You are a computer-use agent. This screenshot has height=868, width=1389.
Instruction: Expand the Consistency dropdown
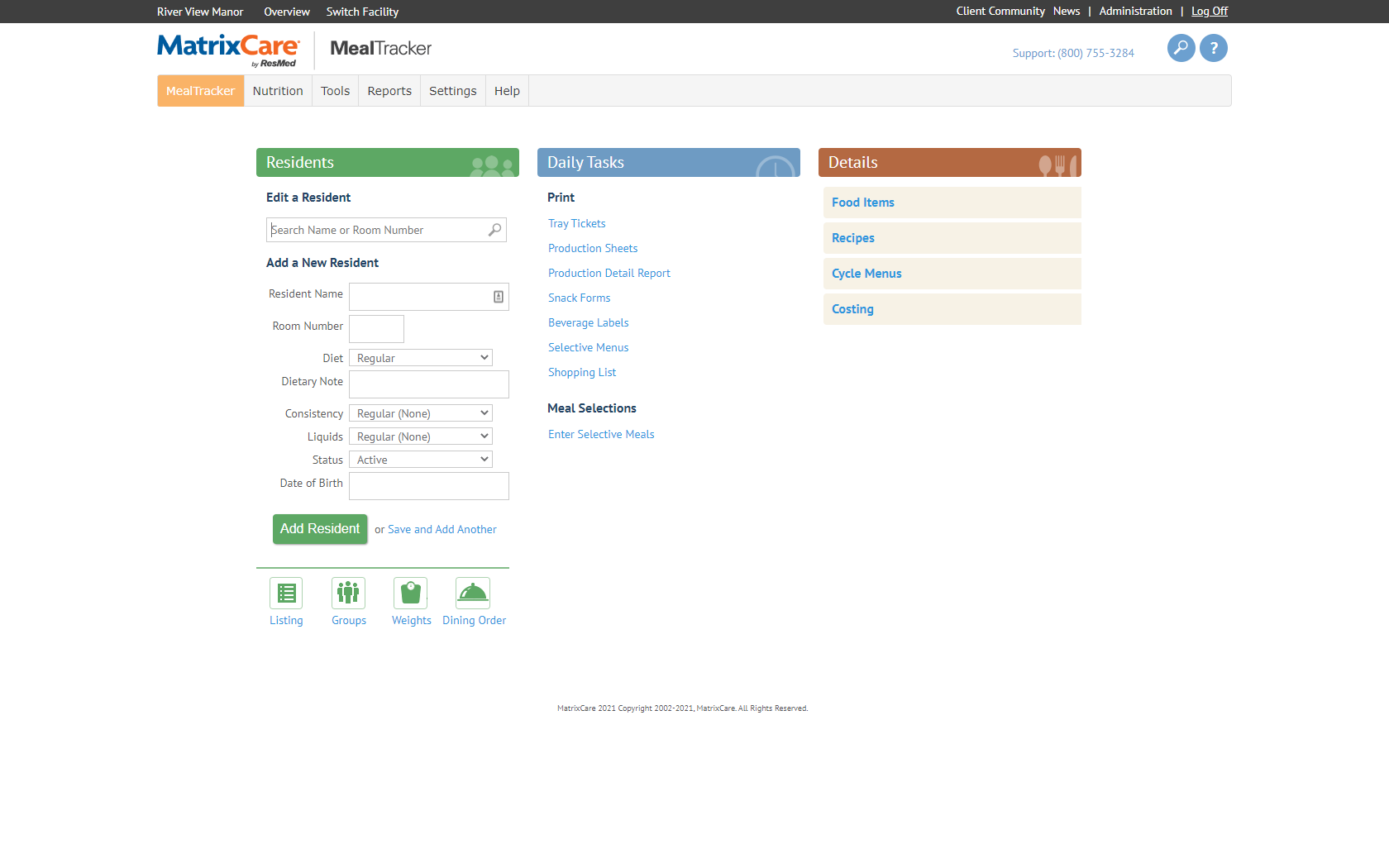(420, 413)
